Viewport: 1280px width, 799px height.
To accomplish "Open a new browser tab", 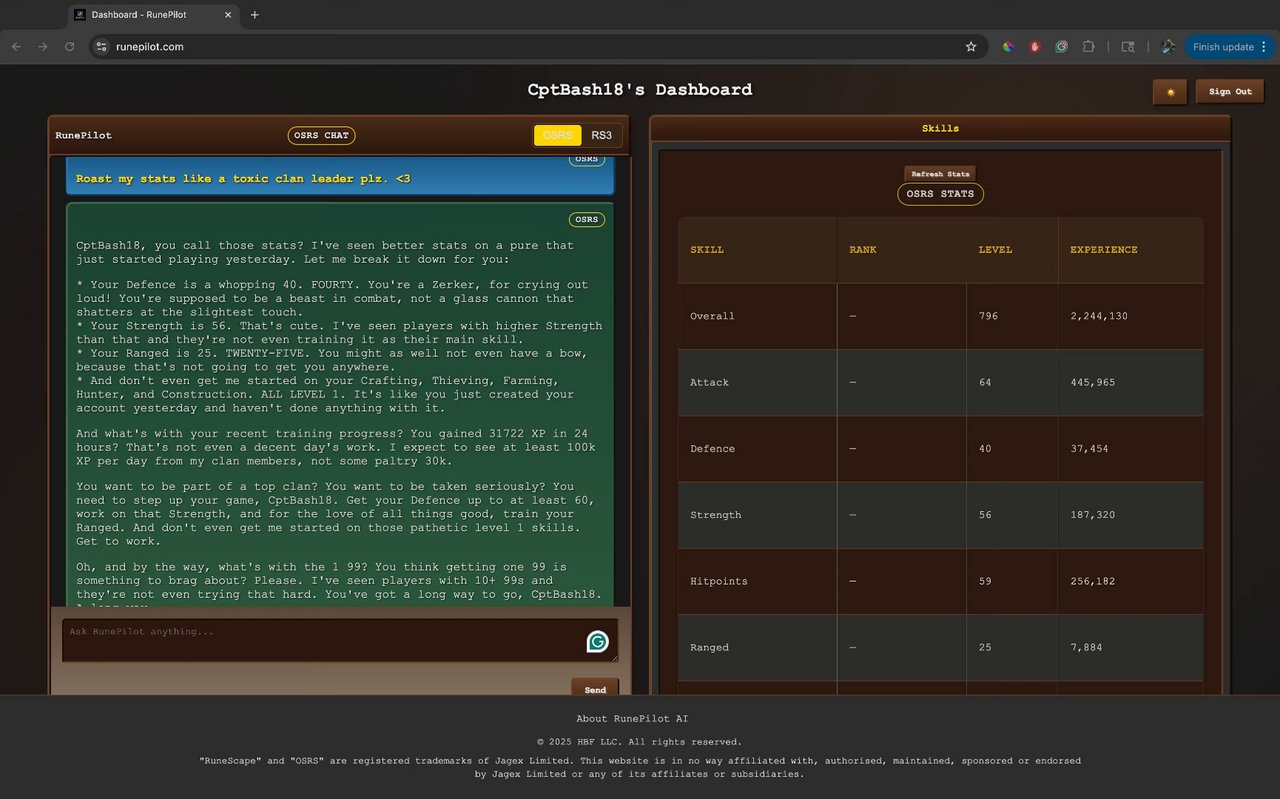I will coord(254,15).
